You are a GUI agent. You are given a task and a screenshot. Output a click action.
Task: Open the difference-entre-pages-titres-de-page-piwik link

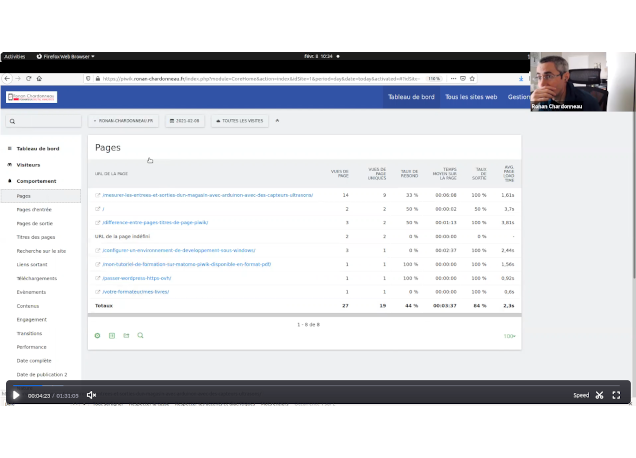click(155, 223)
